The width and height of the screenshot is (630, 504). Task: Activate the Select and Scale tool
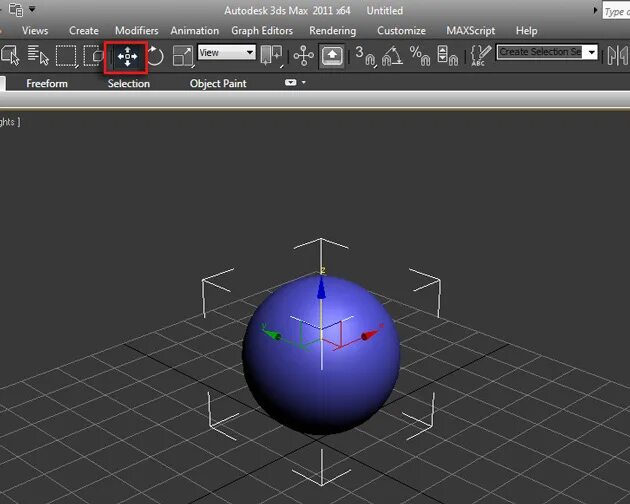(183, 56)
